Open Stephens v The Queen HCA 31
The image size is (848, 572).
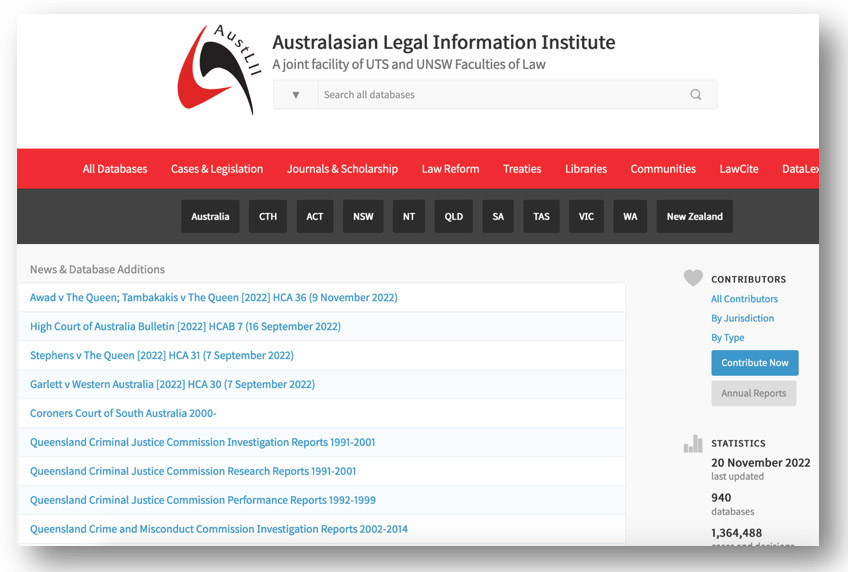162,355
